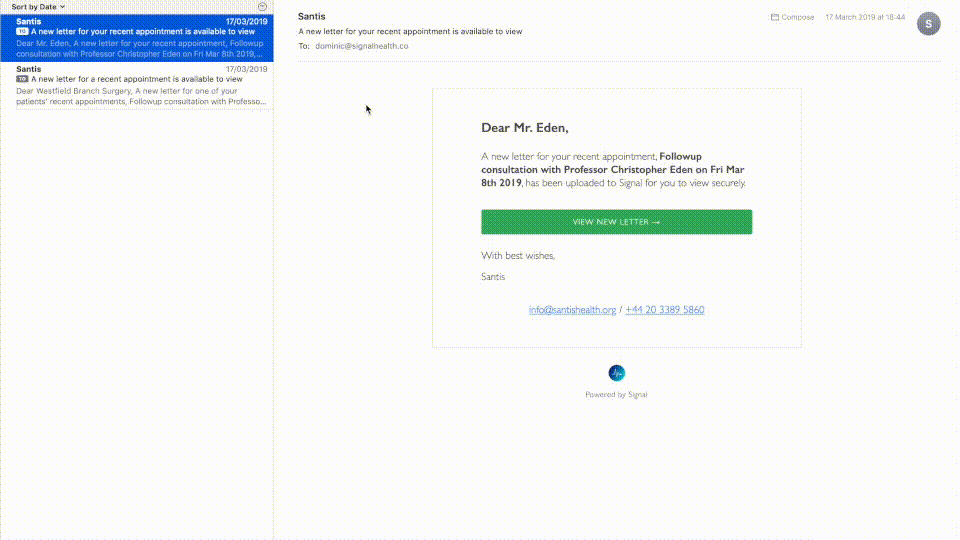Viewport: 960px width, 540px height.
Task: Click the filter circle icon above message list
Action: click(x=262, y=7)
